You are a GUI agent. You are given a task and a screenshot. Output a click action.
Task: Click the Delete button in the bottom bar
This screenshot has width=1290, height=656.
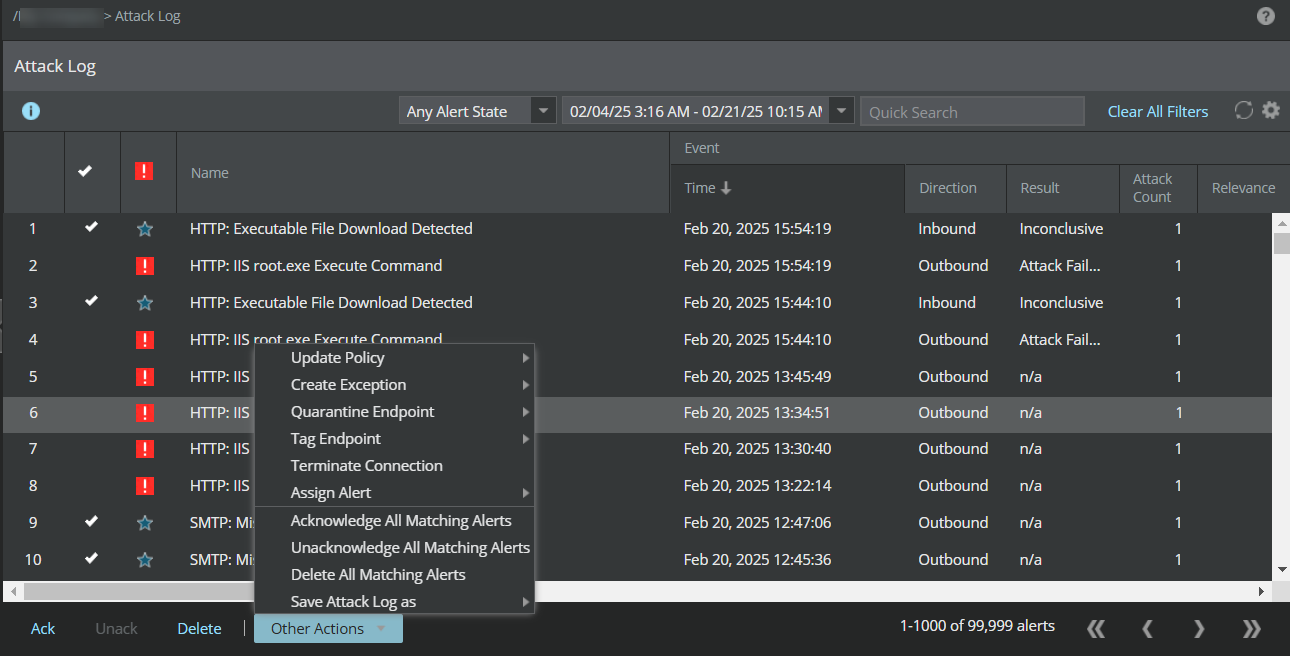[x=199, y=629]
